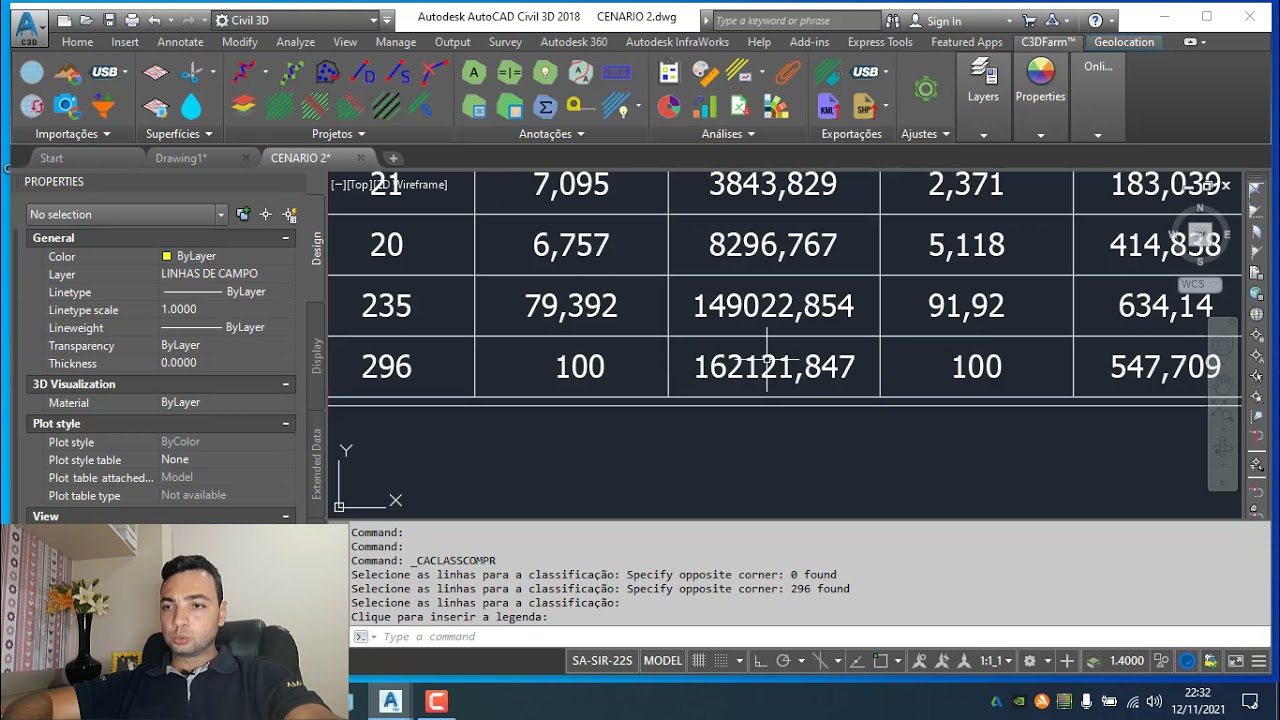
Task: Click the color swatches palette icon
Action: 776,106
